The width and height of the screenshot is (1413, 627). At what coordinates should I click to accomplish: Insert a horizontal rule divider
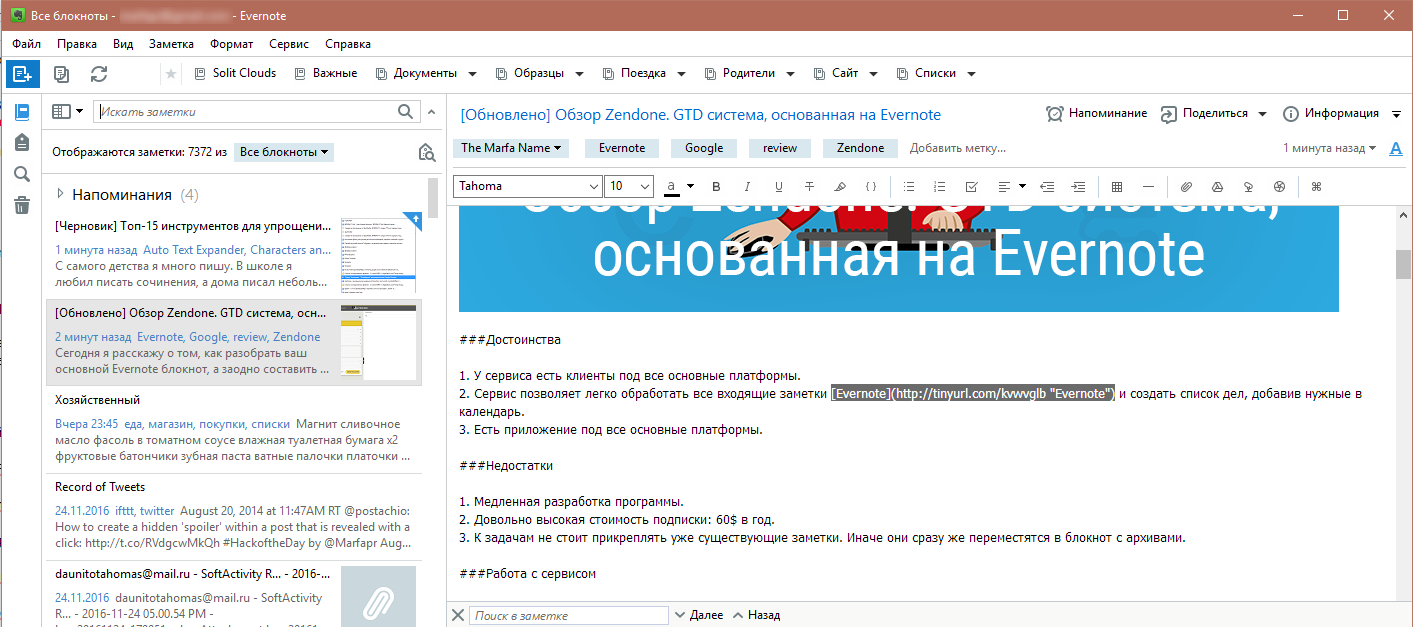[1147, 186]
